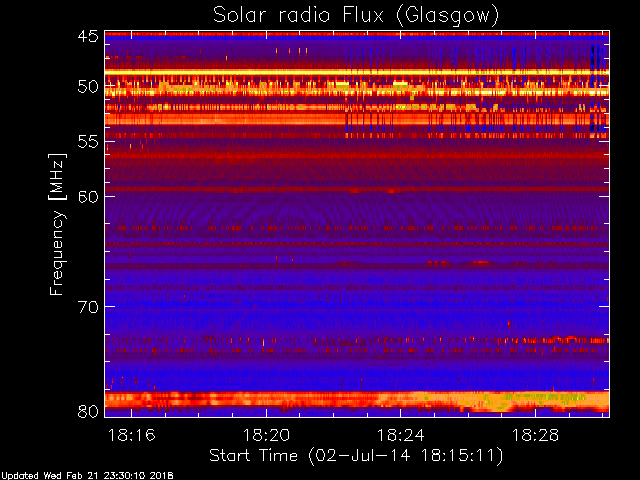Click the "Start Time (02-Jul-14 18:15:11)" label

(356, 456)
